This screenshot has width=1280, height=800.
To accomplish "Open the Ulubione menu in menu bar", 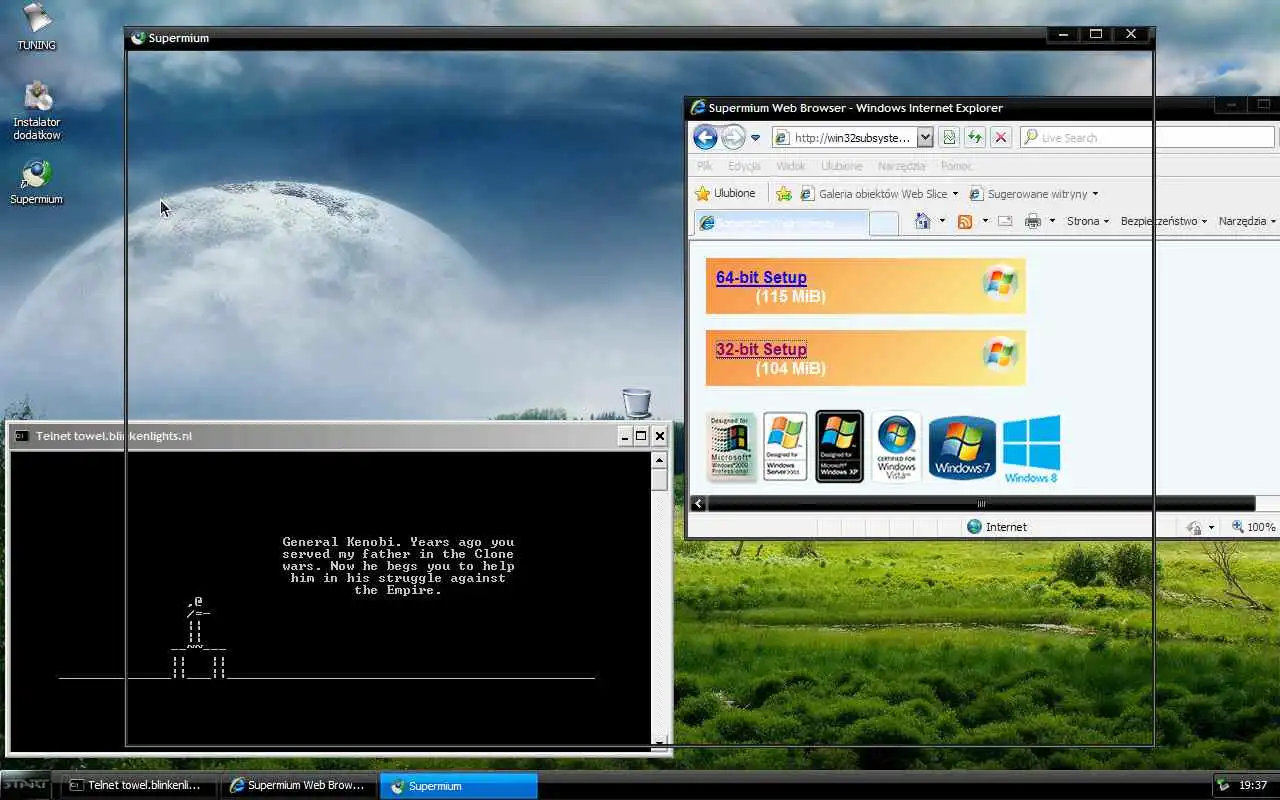I will [841, 166].
